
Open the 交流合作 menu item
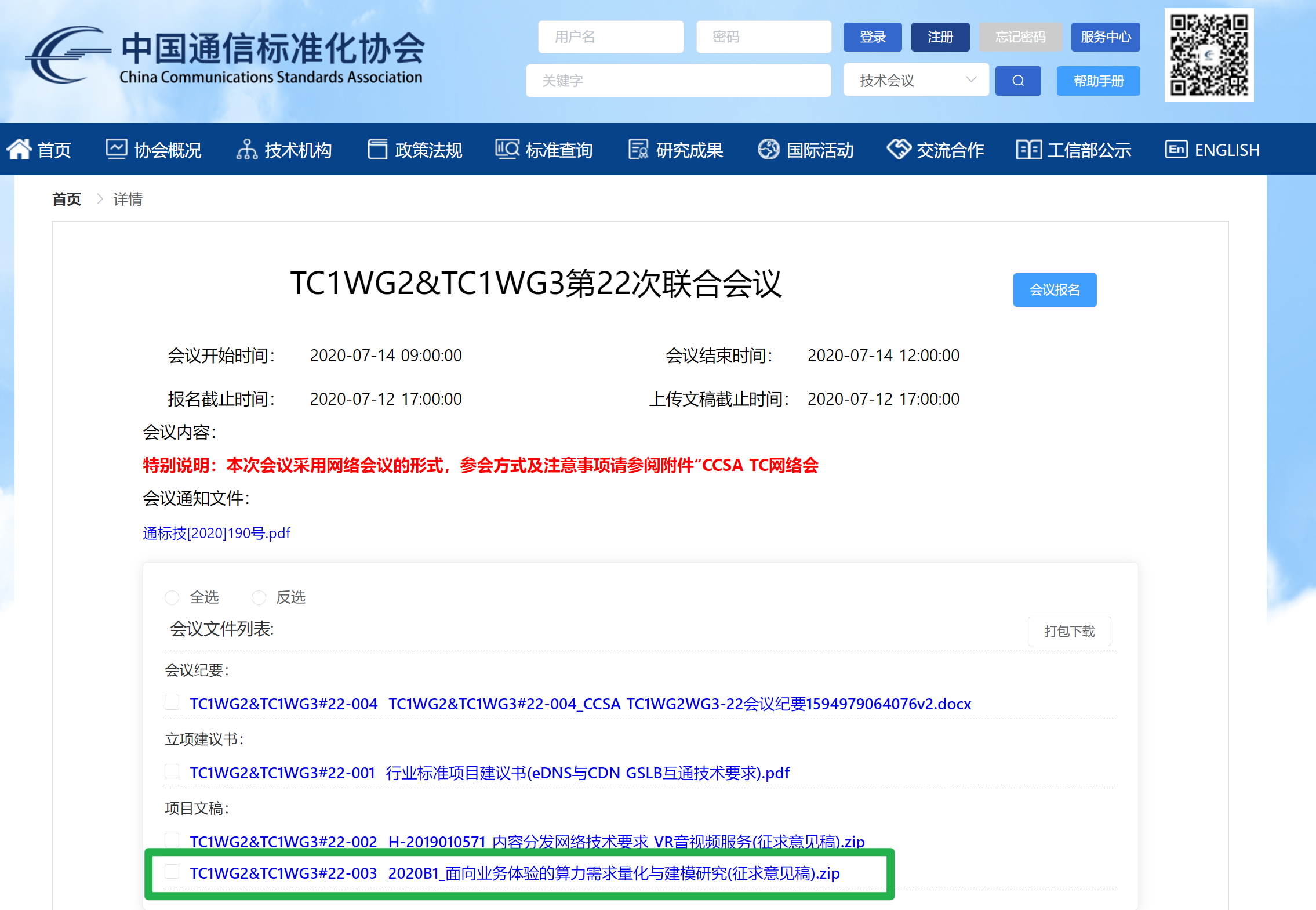950,150
